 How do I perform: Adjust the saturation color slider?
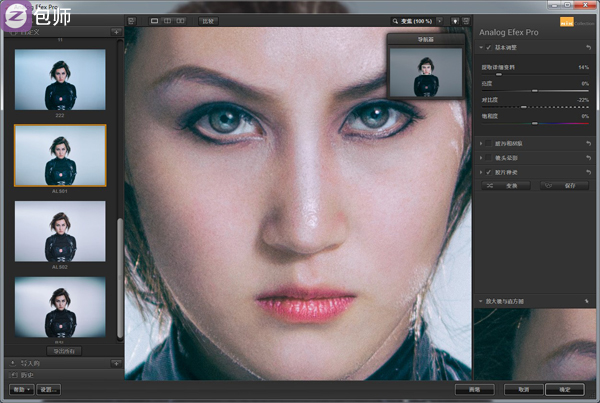click(x=535, y=123)
